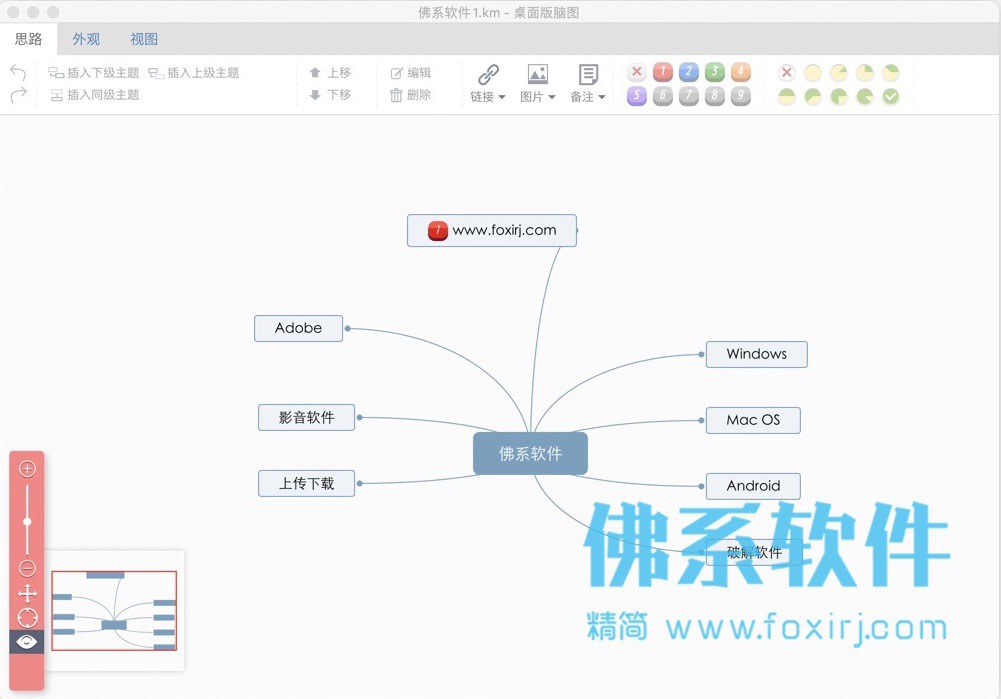
Task: Set progress to half complete
Action: (786, 96)
